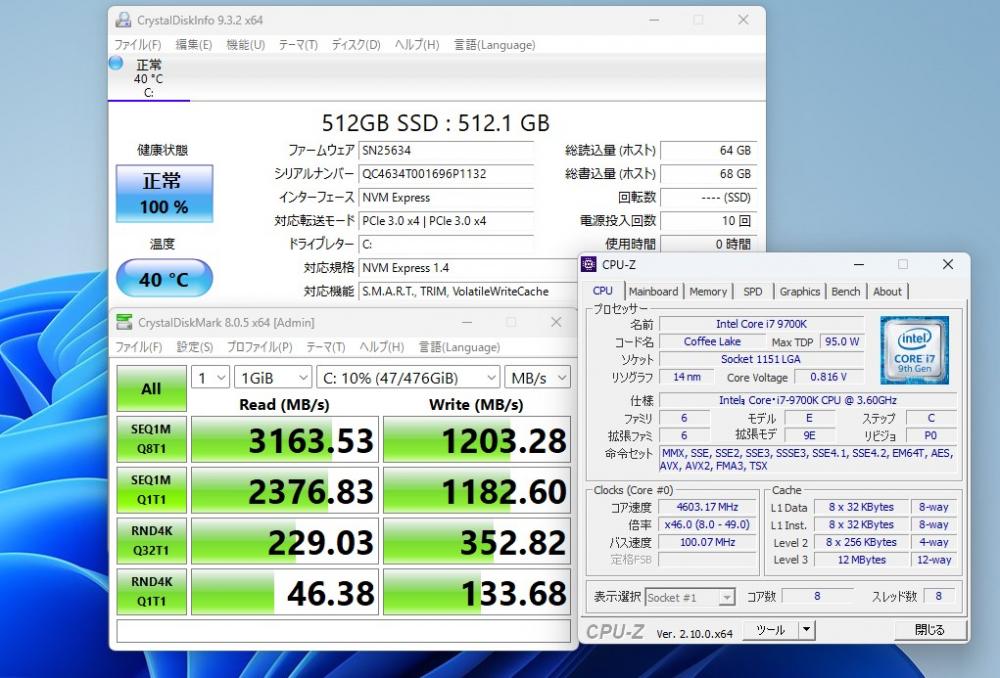Click the core speed value 4603.17 MHz

tap(707, 507)
